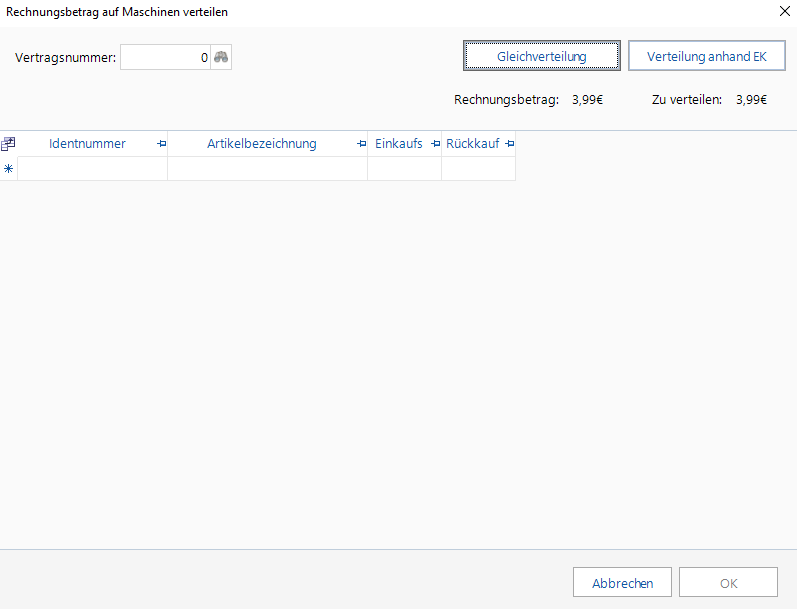Image resolution: width=797 pixels, height=609 pixels.
Task: Confirm with the OK button
Action: point(728,583)
